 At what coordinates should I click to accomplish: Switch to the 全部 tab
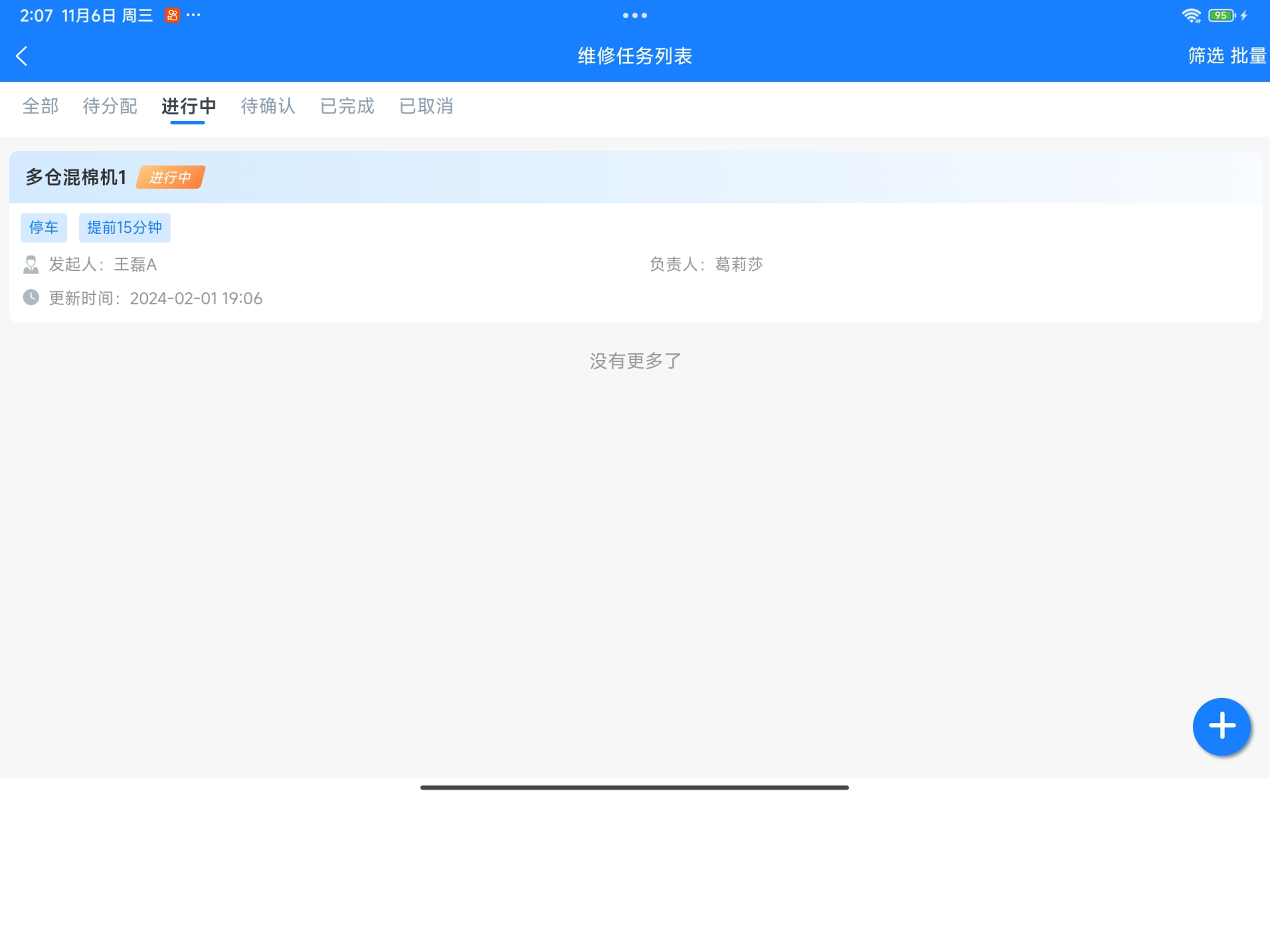tap(40, 106)
